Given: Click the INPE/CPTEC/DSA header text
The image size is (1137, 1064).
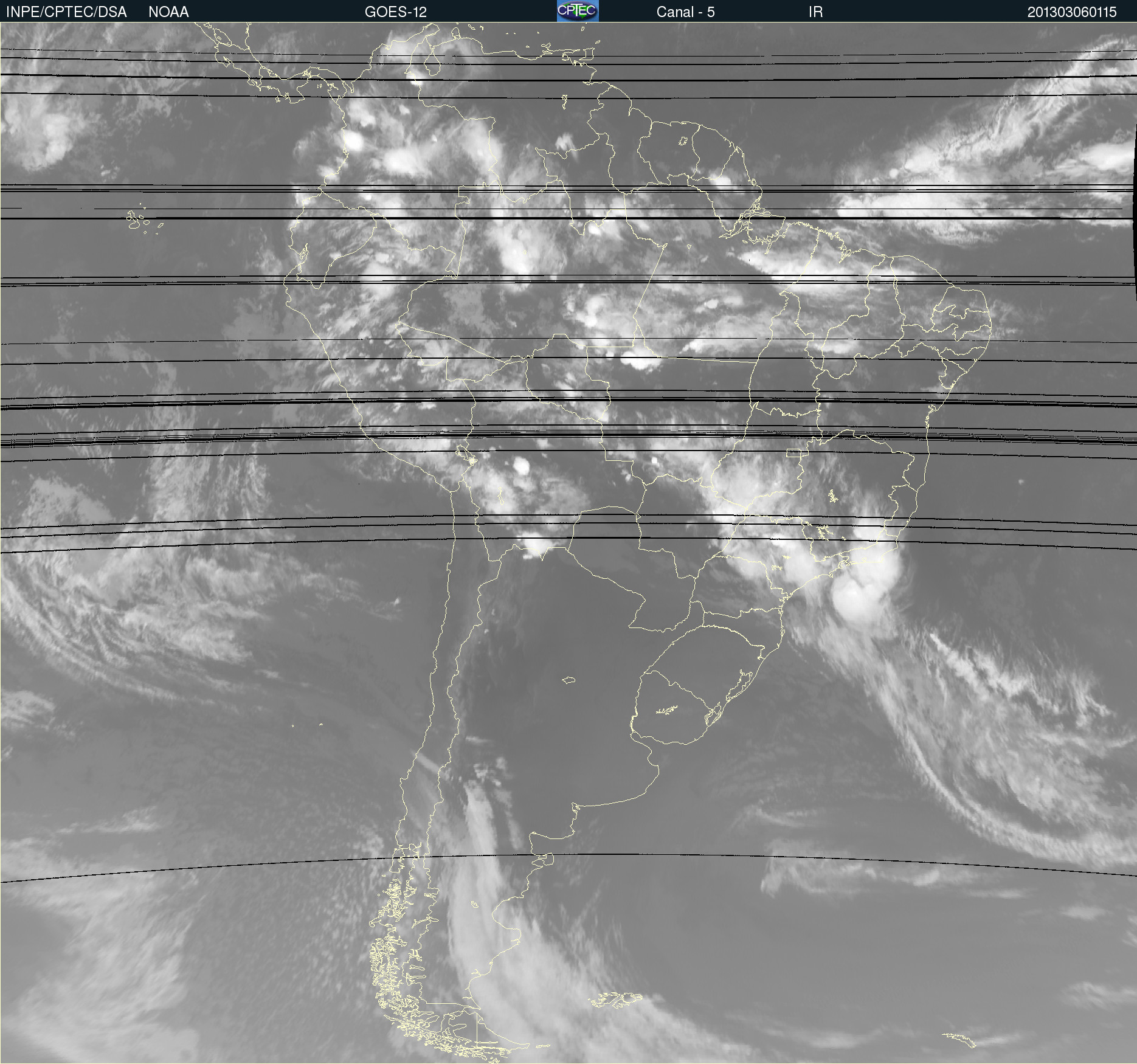Looking at the screenshot, I should [x=66, y=12].
